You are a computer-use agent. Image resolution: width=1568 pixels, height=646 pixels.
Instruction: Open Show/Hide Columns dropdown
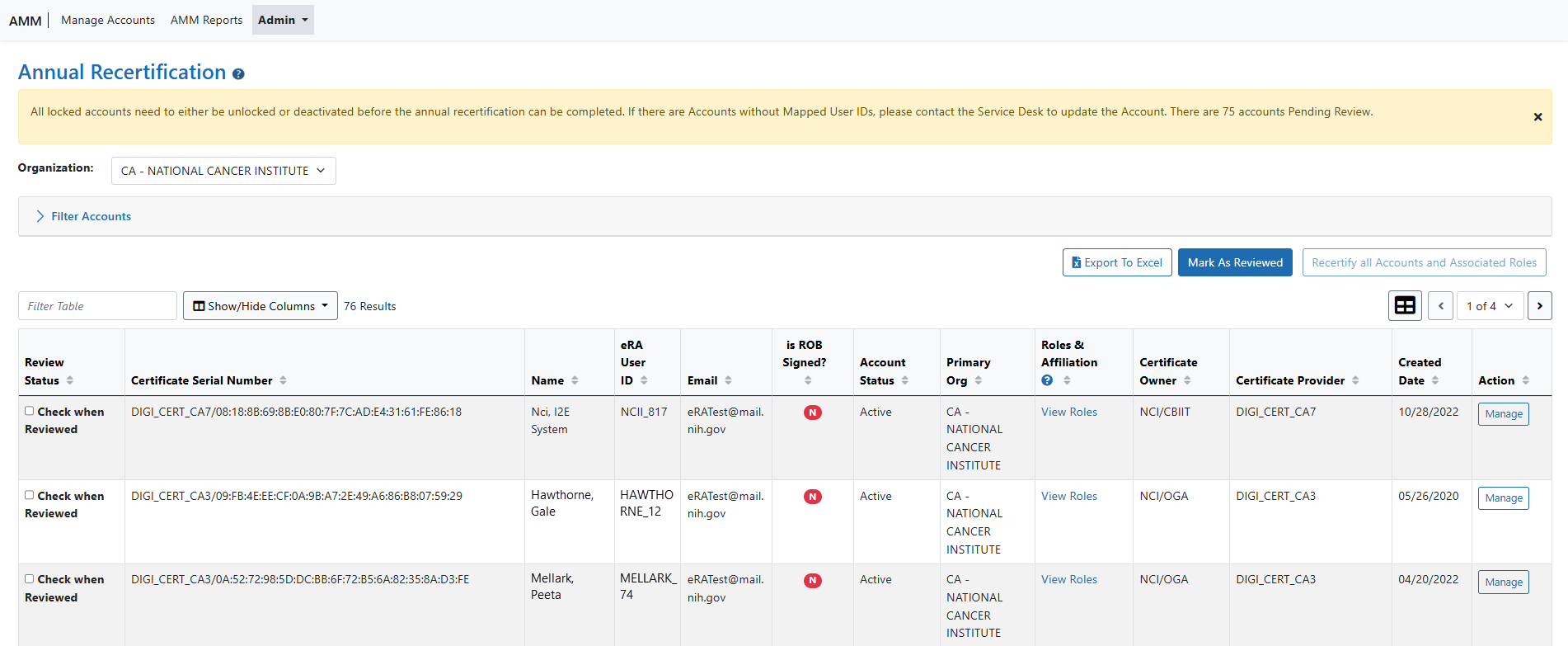[261, 306]
